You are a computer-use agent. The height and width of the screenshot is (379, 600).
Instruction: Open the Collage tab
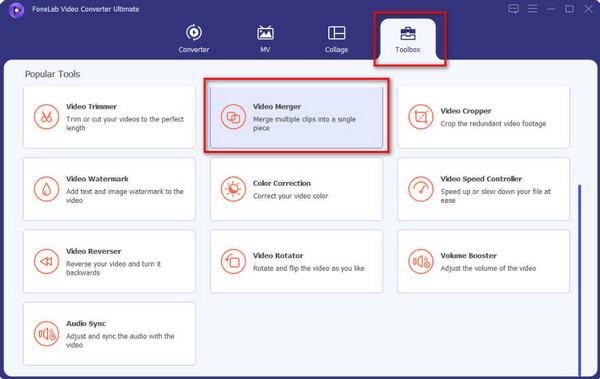coord(336,39)
